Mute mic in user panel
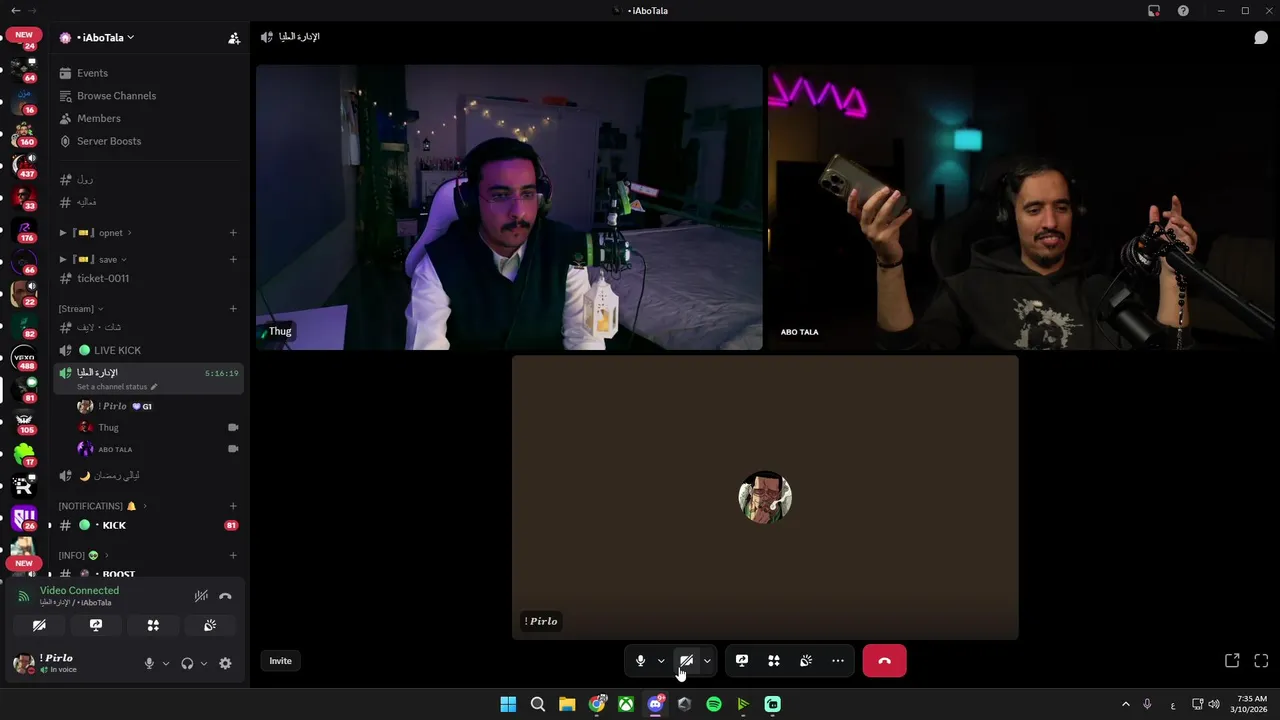The width and height of the screenshot is (1280, 720). coord(149,663)
